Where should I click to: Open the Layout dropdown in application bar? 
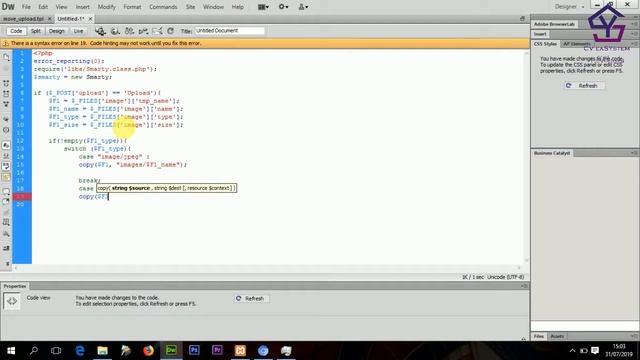tap(263, 7)
